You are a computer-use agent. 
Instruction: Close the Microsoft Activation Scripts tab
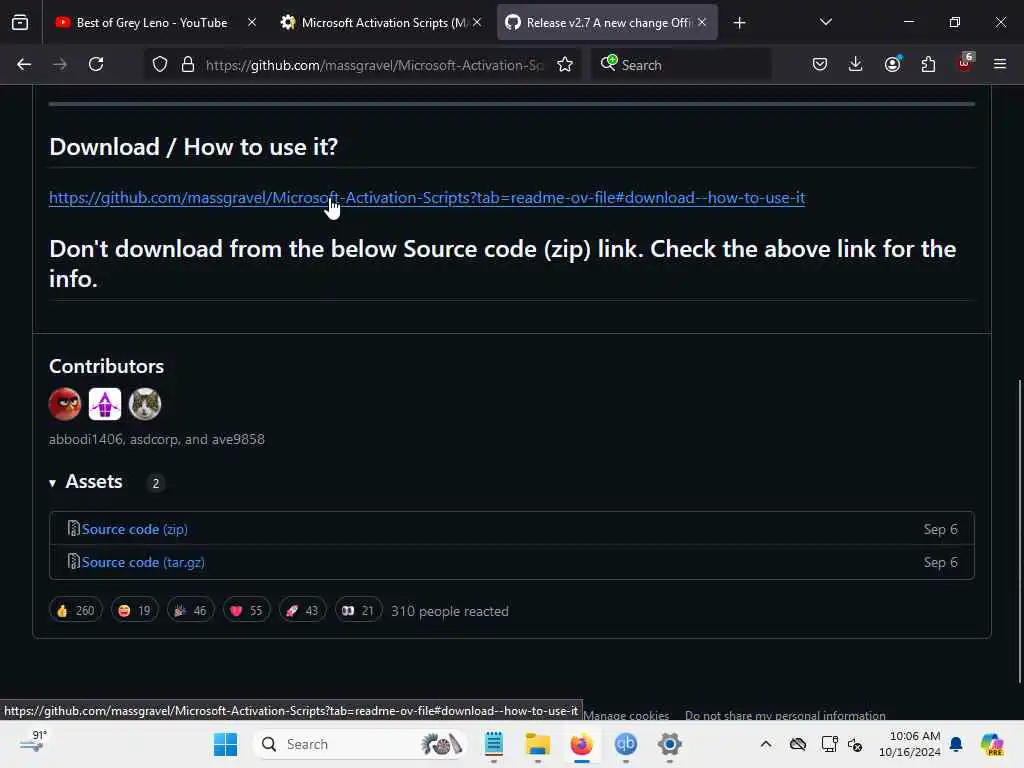click(477, 23)
